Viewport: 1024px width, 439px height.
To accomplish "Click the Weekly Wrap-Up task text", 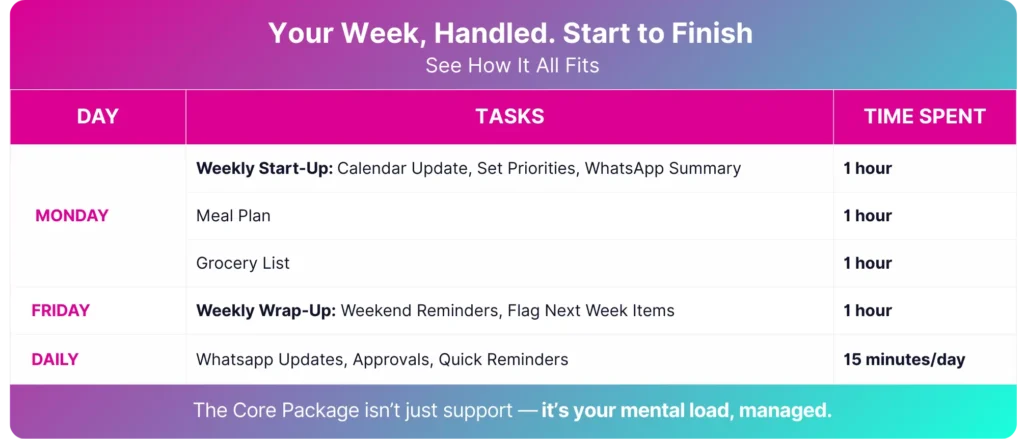I will pyautogui.click(x=435, y=310).
